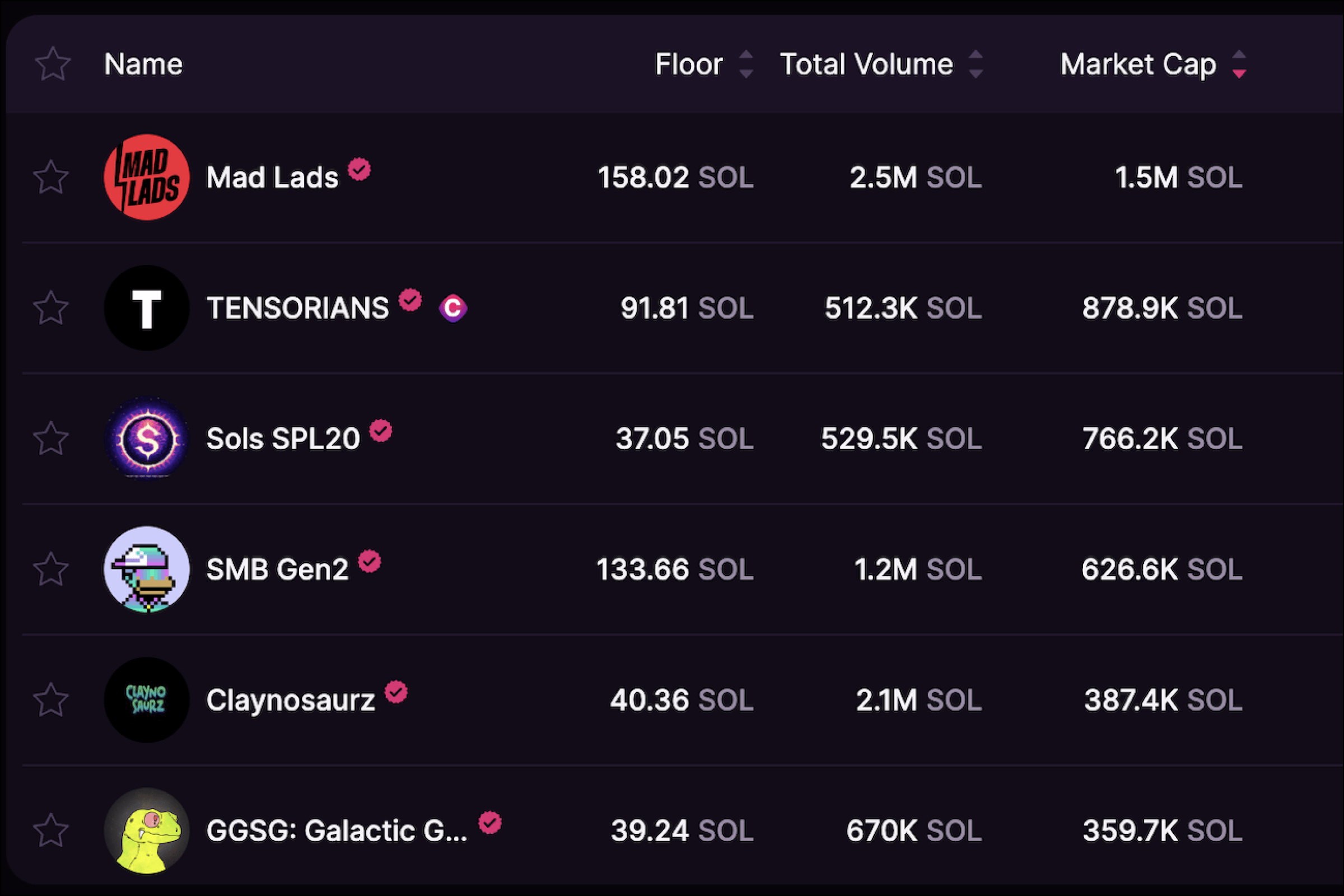Click the SMB Gen2 verified badge
1344x896 pixels.
[x=370, y=561]
